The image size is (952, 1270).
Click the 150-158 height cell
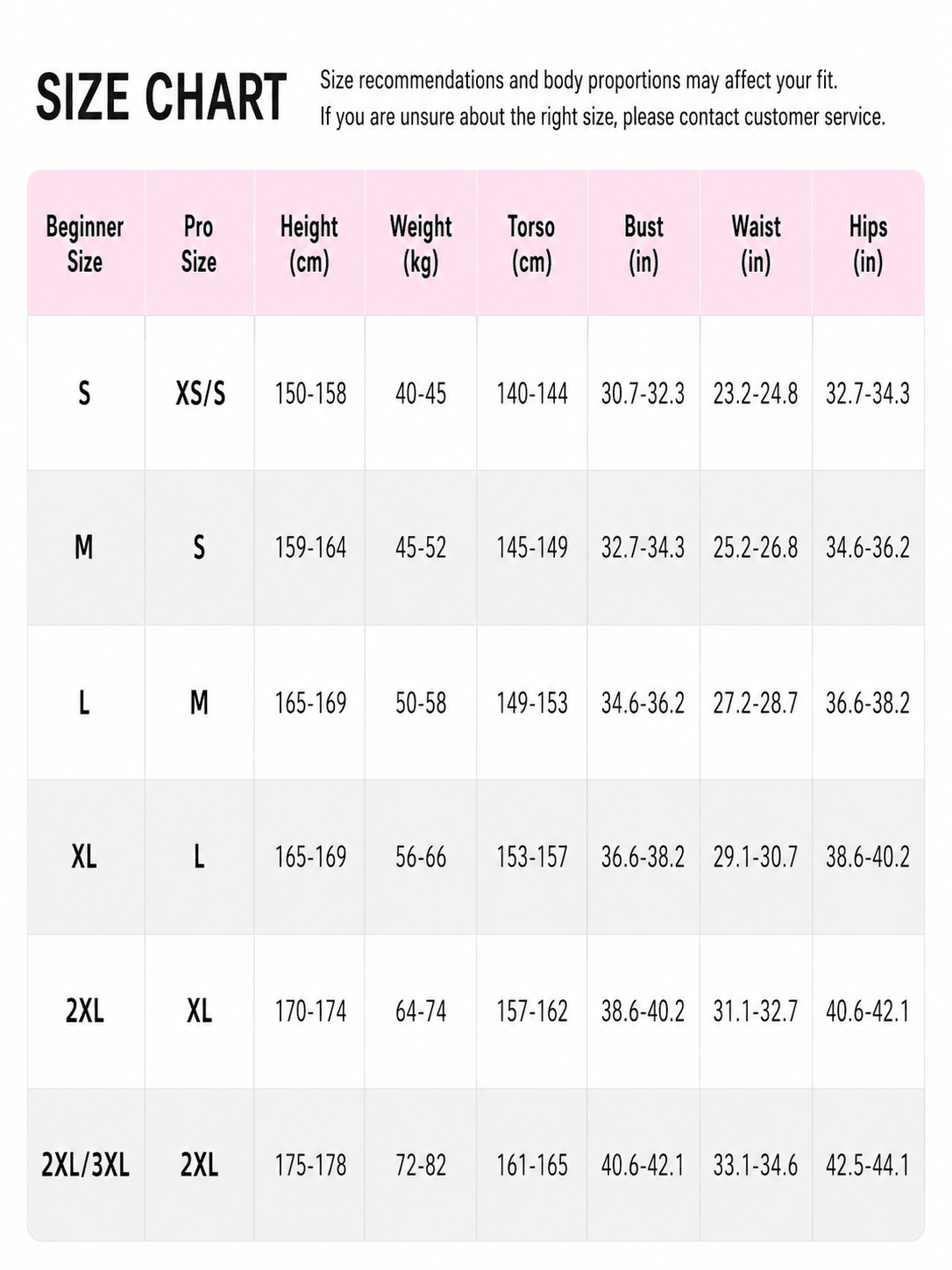pos(310,394)
